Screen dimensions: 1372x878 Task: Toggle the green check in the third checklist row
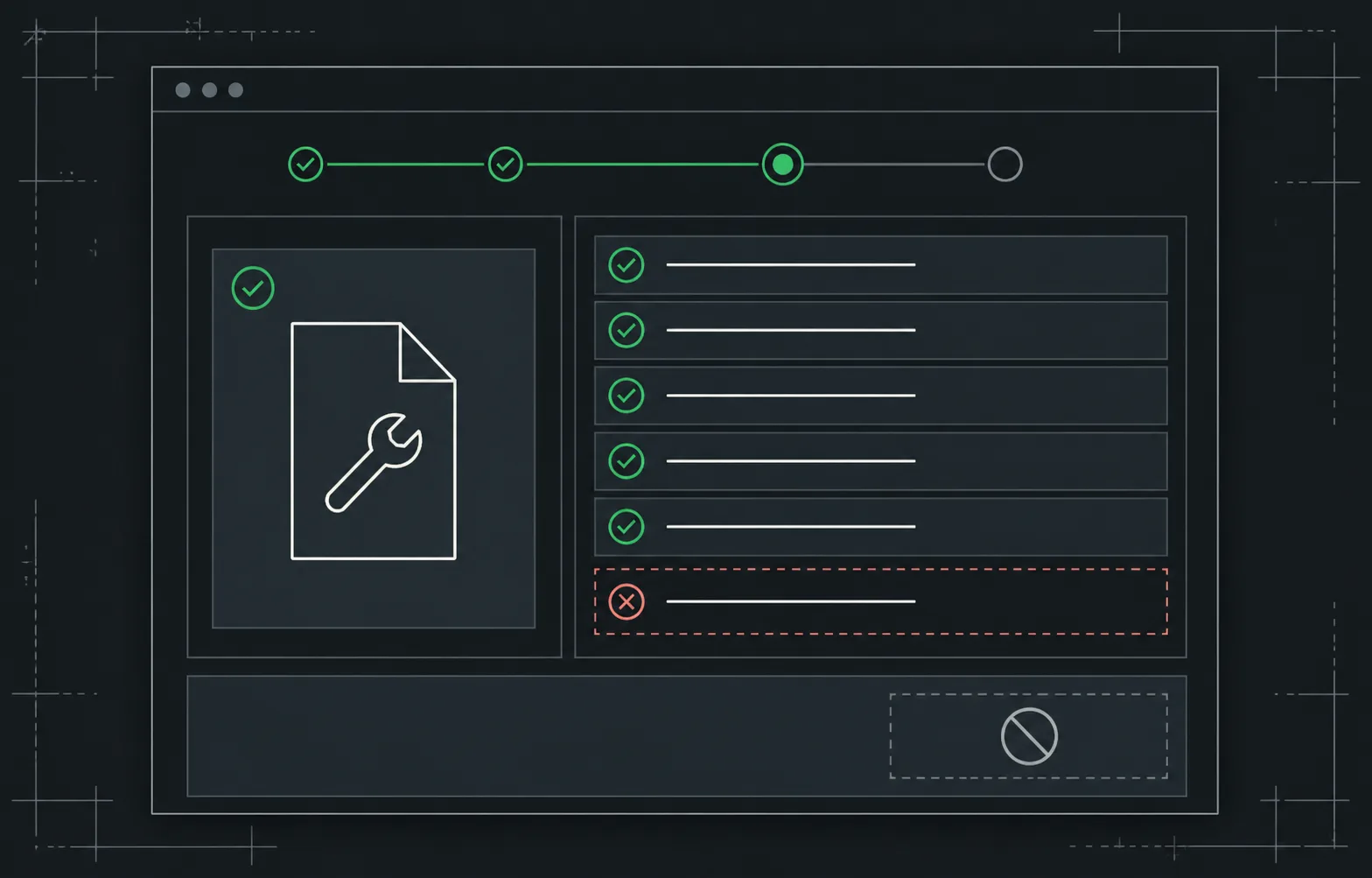click(x=626, y=396)
